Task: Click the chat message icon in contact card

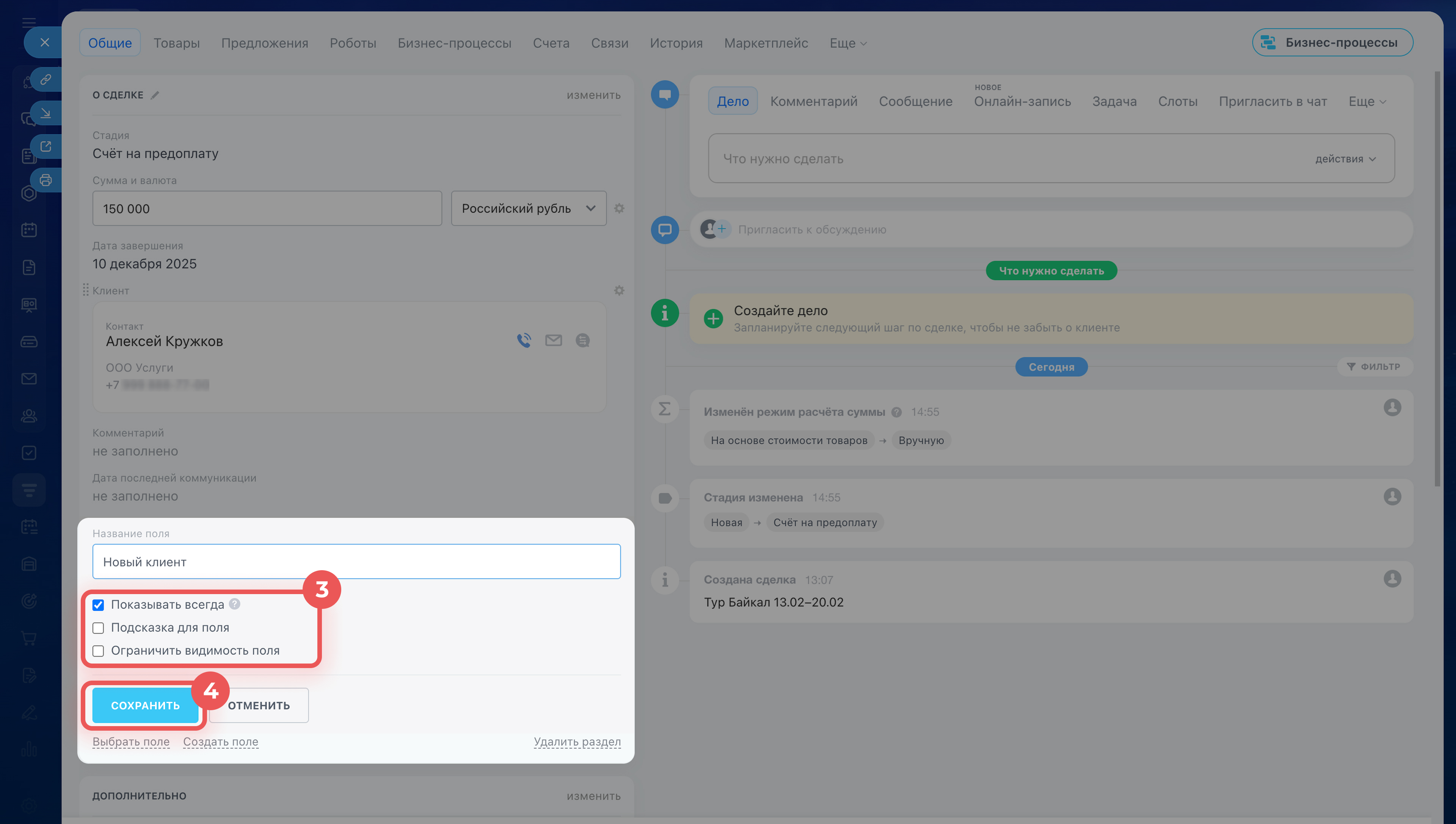Action: tap(582, 340)
